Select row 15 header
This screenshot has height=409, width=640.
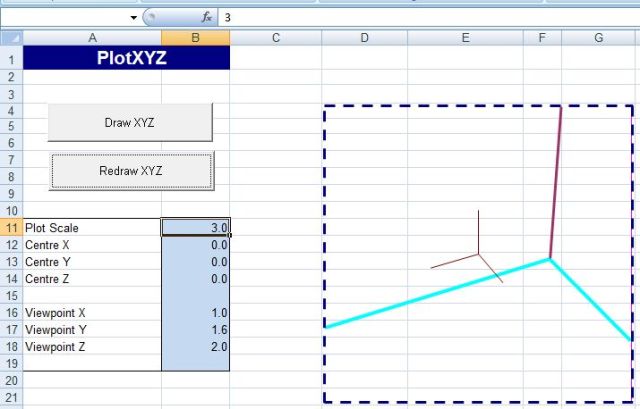tap(11, 296)
